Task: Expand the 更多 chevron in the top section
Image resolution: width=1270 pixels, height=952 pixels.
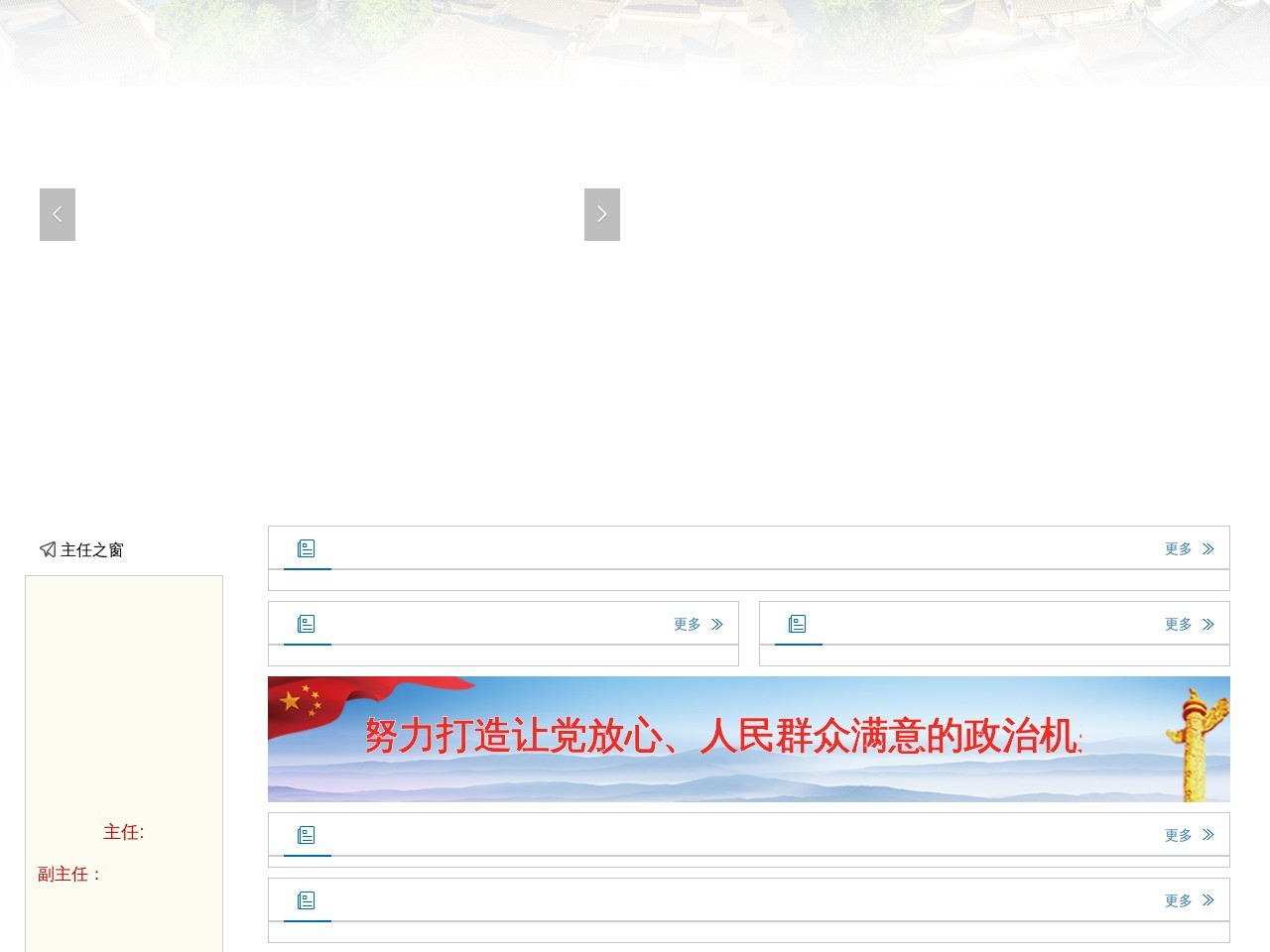Action: point(1209,547)
